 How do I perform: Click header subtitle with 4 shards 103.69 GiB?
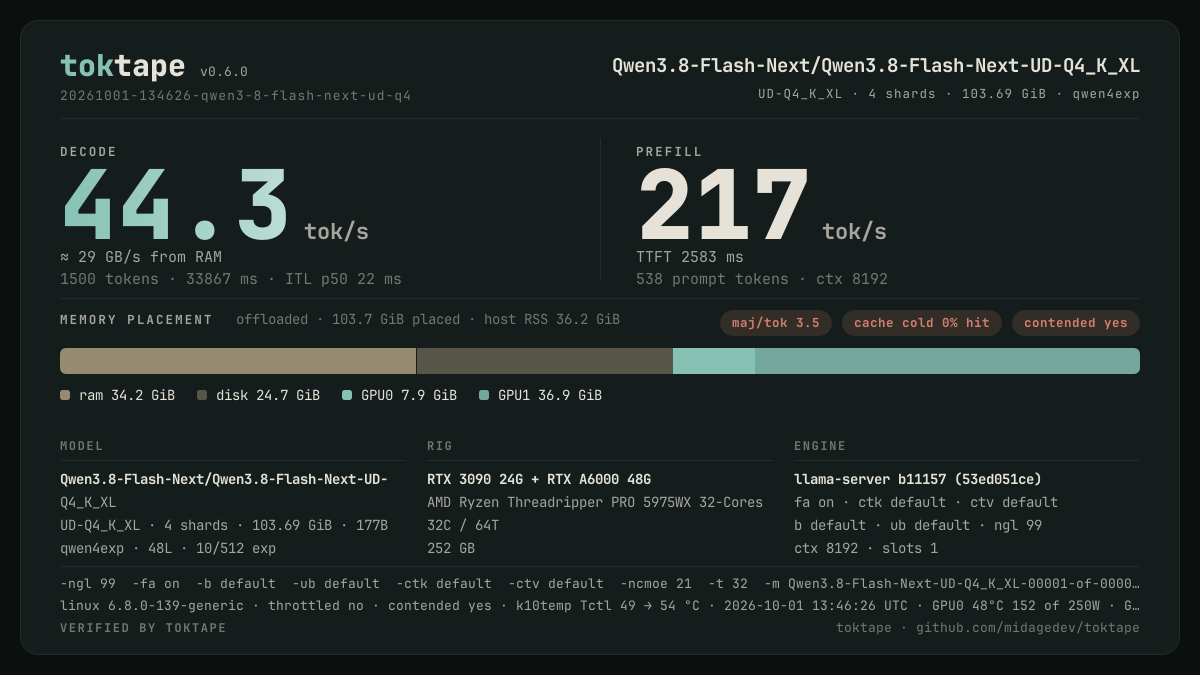949,94
